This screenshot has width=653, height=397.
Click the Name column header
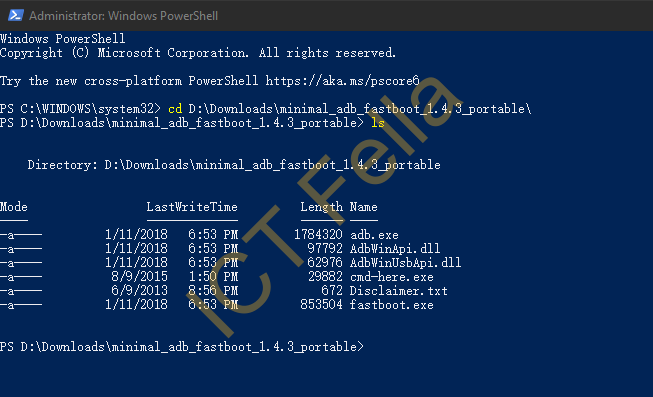(364, 207)
